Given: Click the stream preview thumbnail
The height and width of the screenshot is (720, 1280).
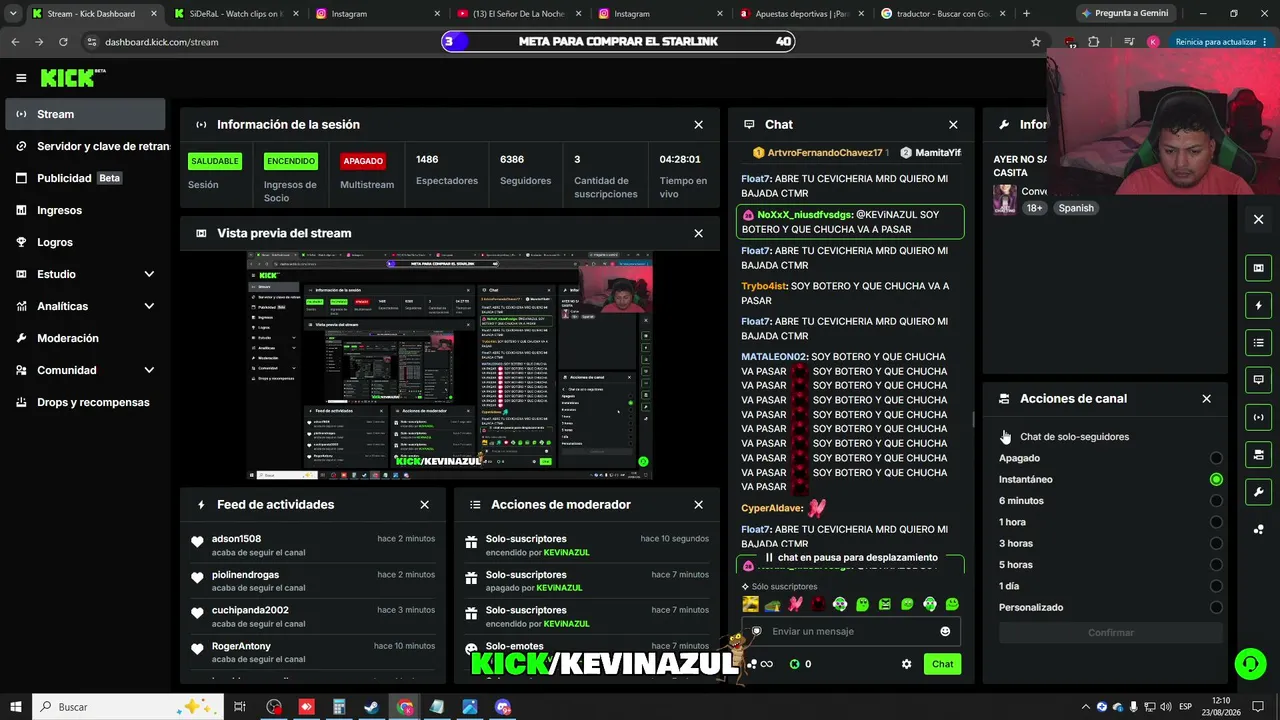Looking at the screenshot, I should pyautogui.click(x=450, y=365).
